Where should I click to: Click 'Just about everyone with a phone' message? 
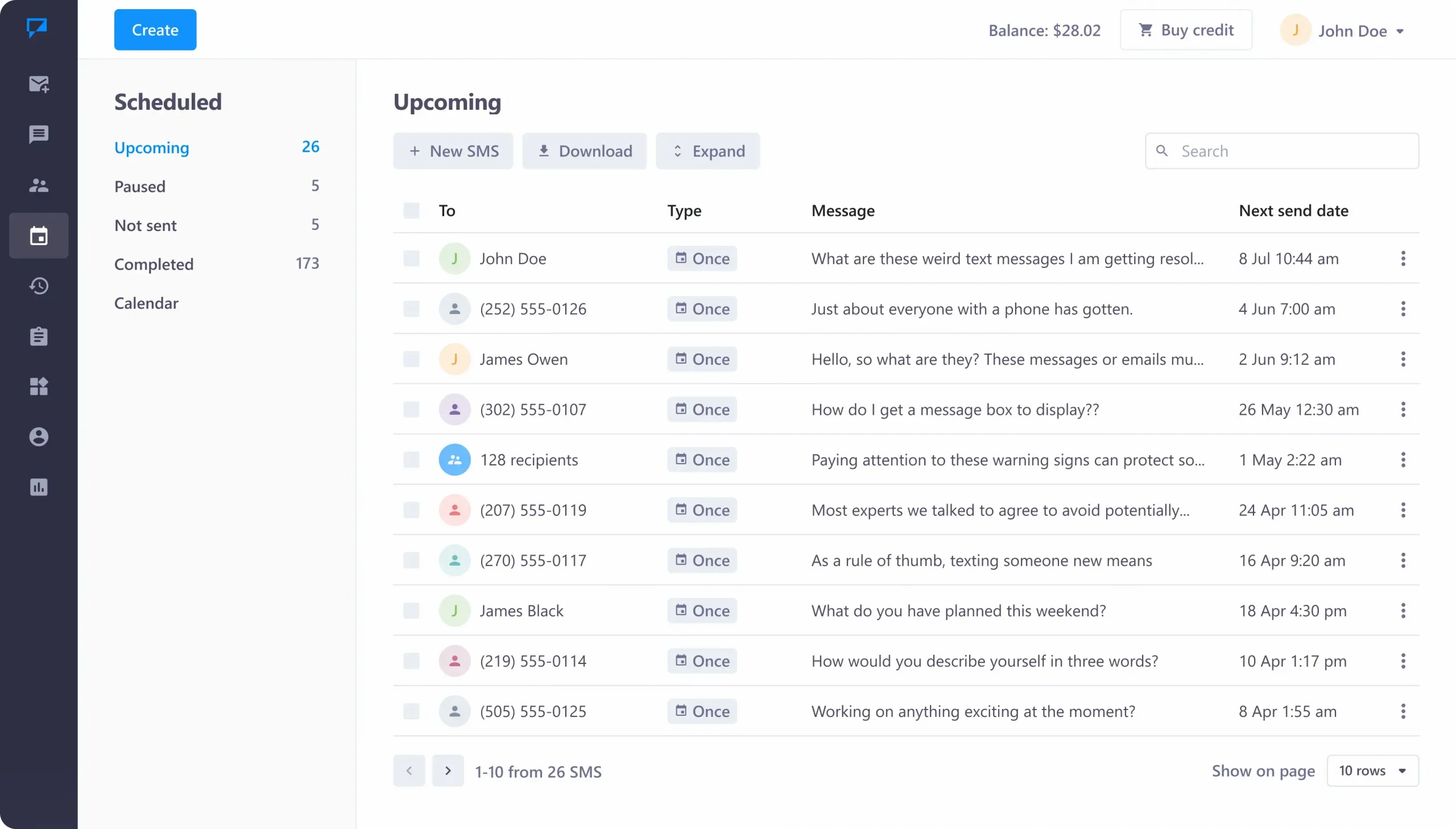click(973, 309)
